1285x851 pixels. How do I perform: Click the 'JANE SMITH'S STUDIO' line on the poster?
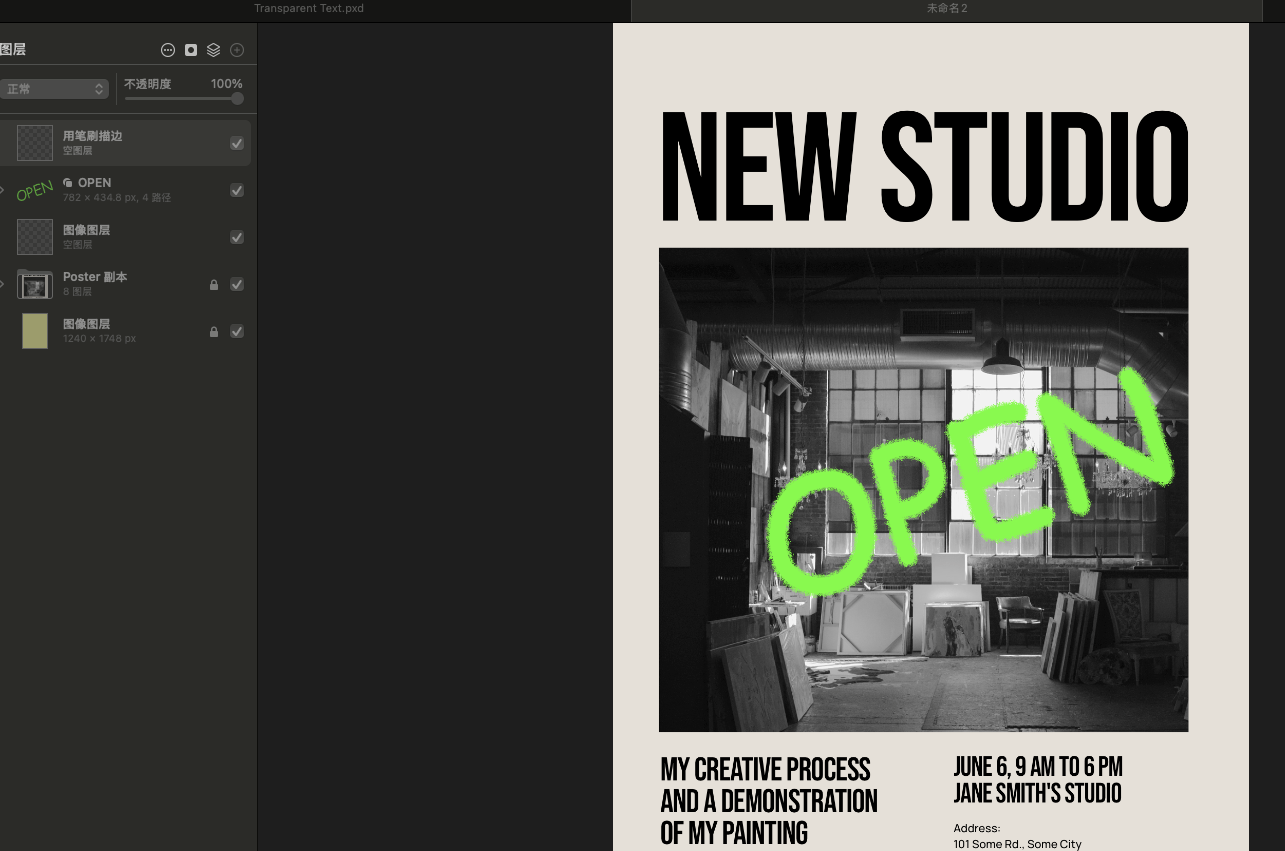(x=1037, y=794)
